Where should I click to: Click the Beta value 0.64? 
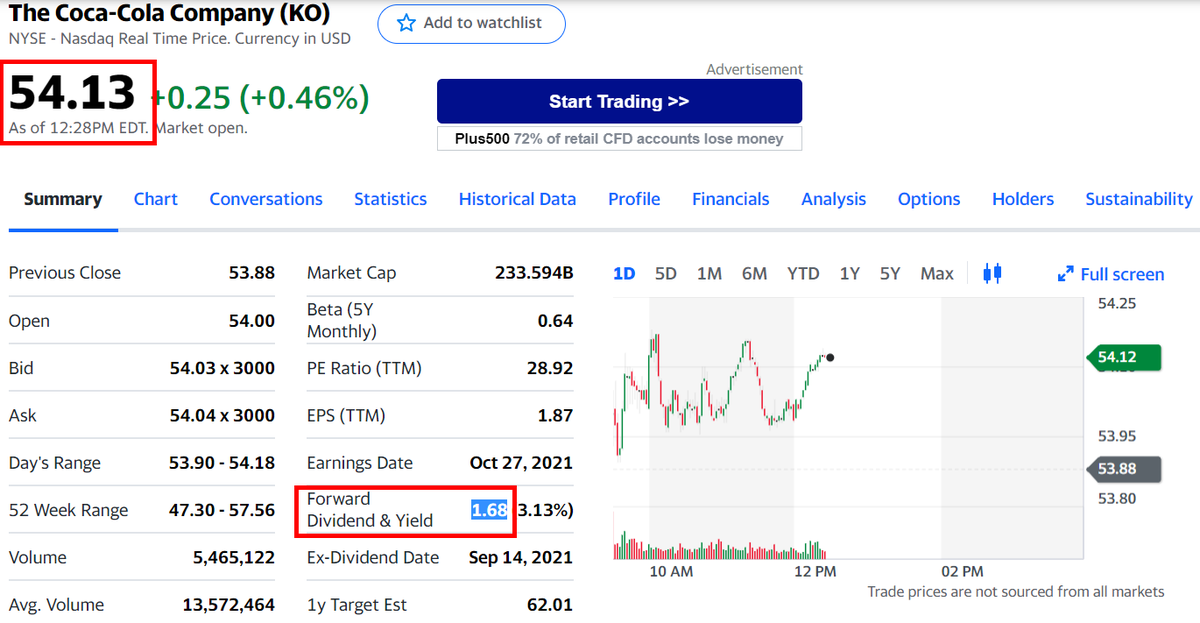click(x=555, y=321)
